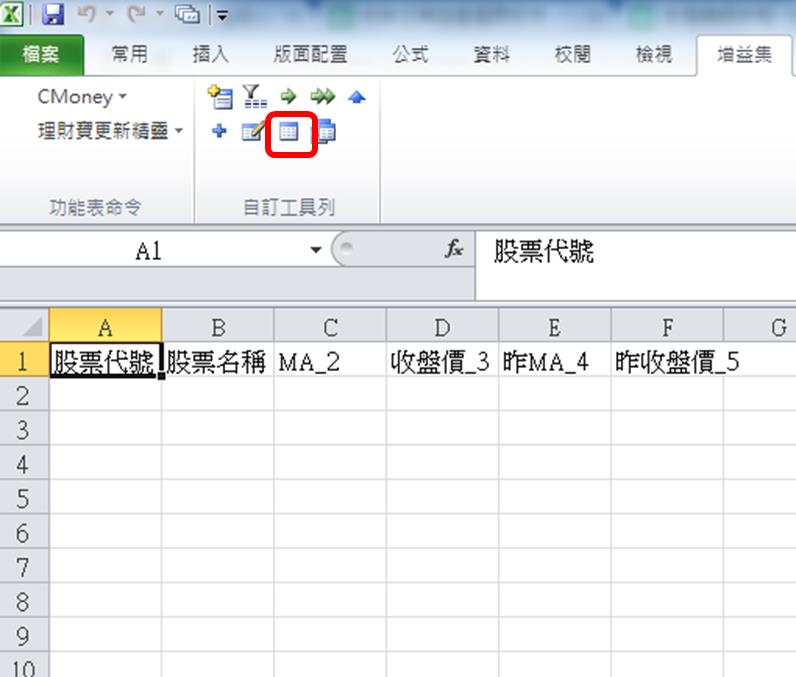Click inside the Name Box showing A1
This screenshot has width=796, height=677.
pyautogui.click(x=149, y=250)
